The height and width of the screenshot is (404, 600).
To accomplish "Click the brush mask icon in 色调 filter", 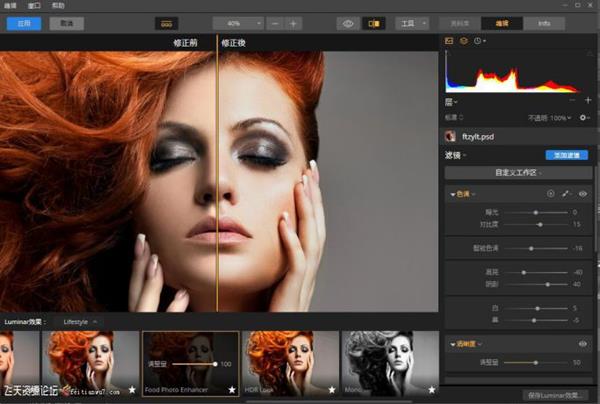I will point(566,193).
